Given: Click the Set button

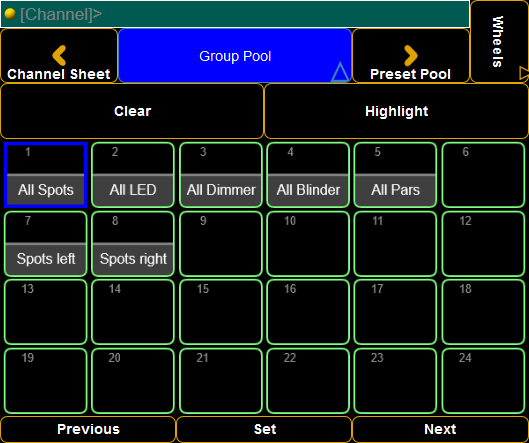Looking at the screenshot, I should point(264,429).
